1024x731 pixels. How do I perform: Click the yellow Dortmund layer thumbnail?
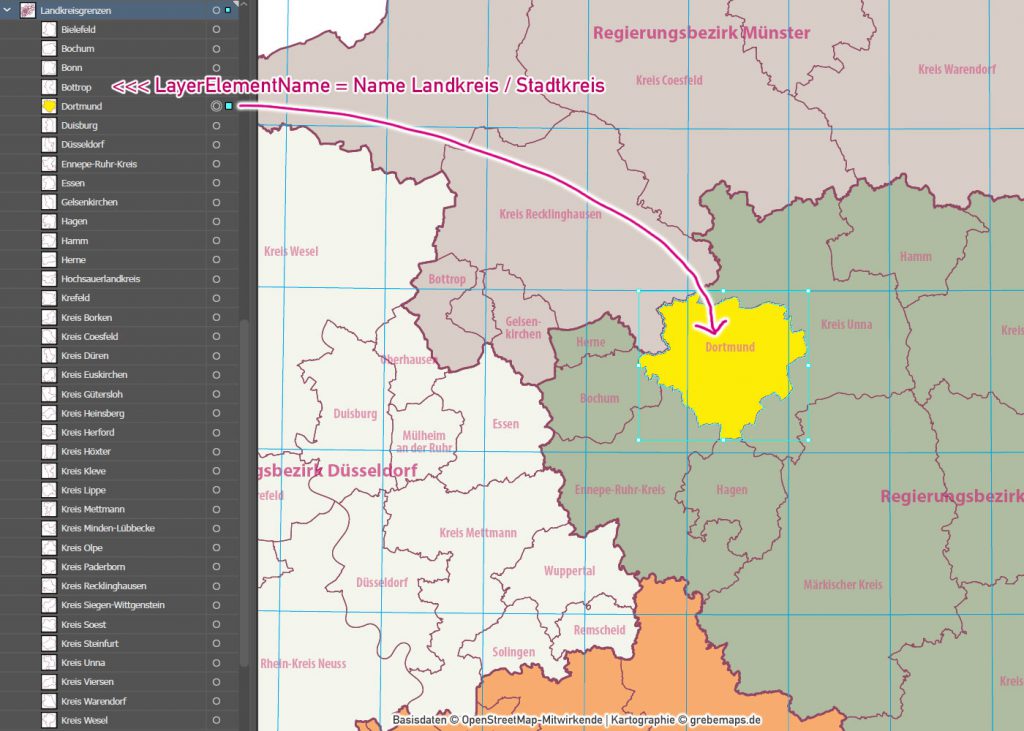click(47, 106)
